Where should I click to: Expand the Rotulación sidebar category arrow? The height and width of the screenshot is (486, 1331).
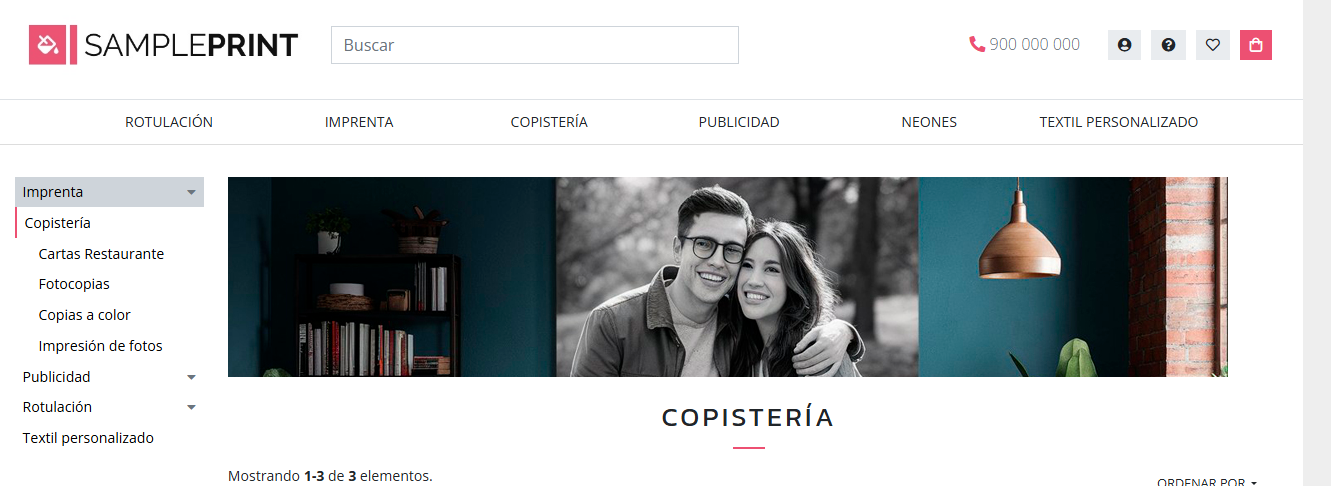[x=191, y=407]
